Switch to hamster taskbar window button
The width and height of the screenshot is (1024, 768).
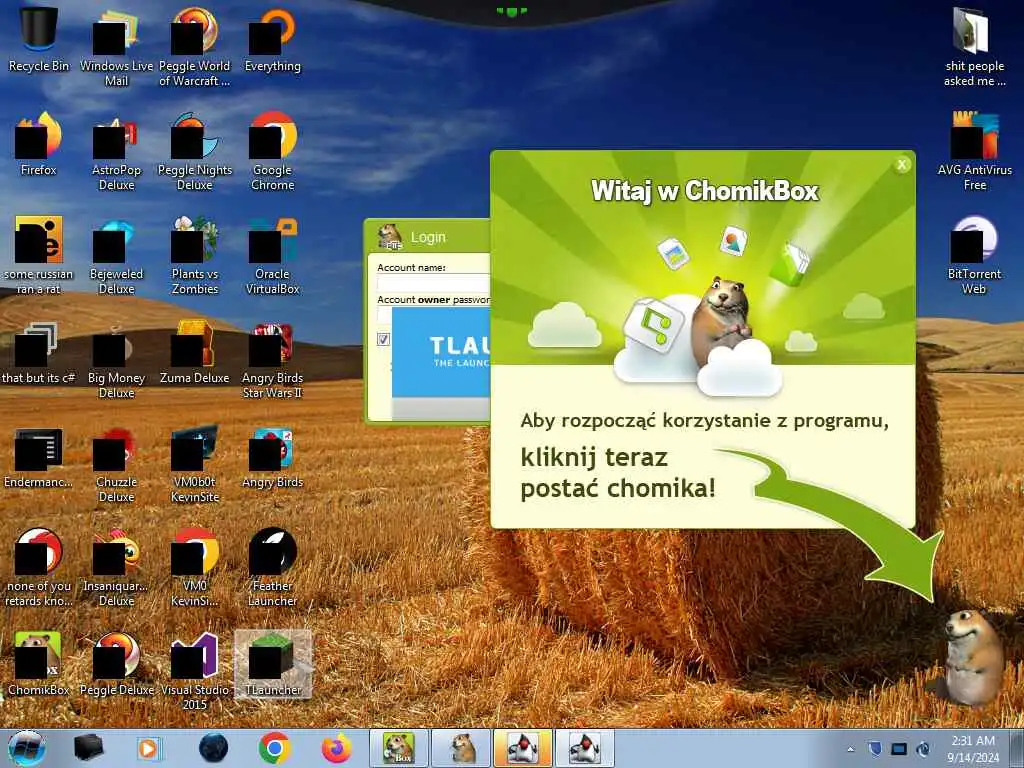click(461, 748)
